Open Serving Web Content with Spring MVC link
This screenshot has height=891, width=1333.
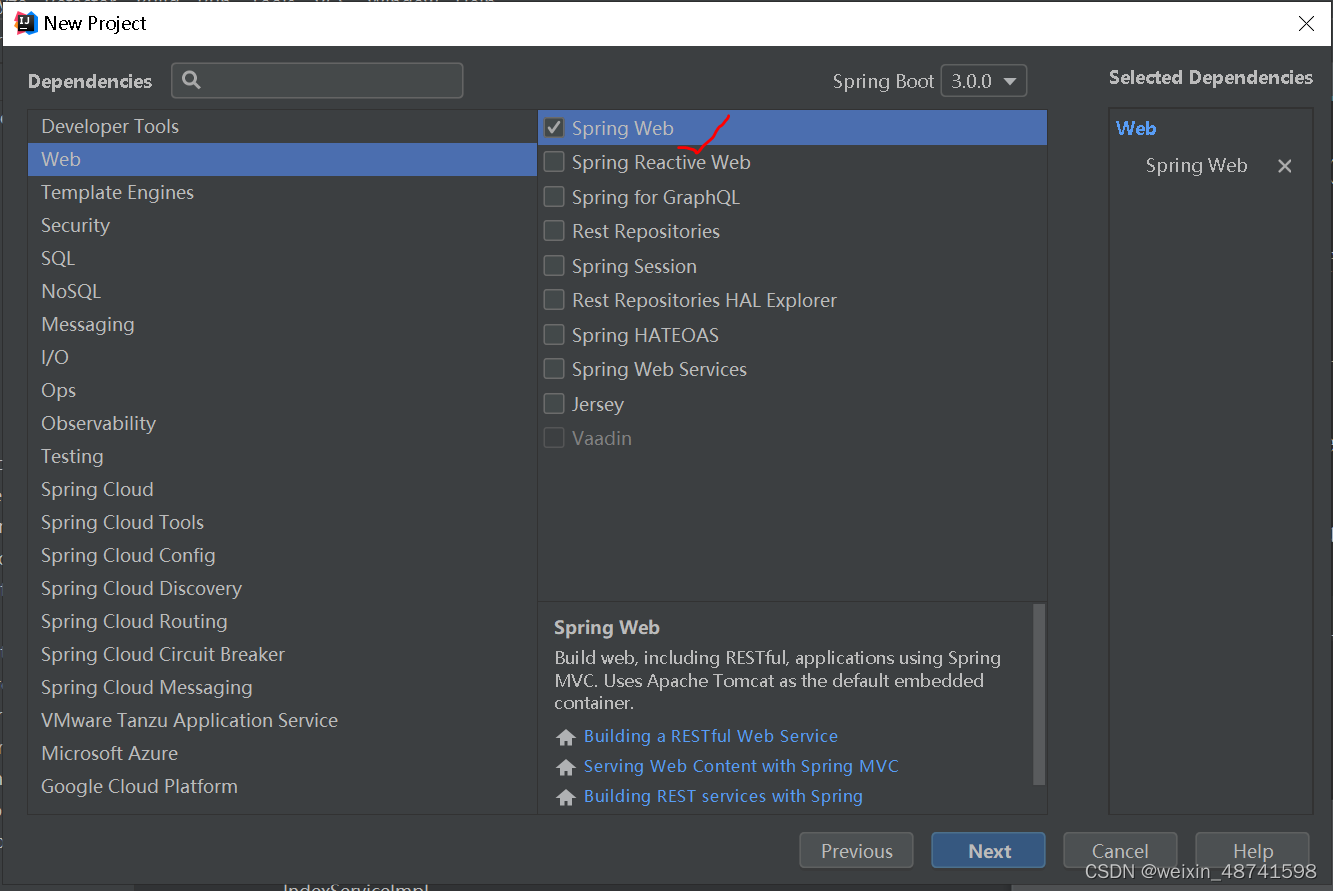click(x=741, y=766)
